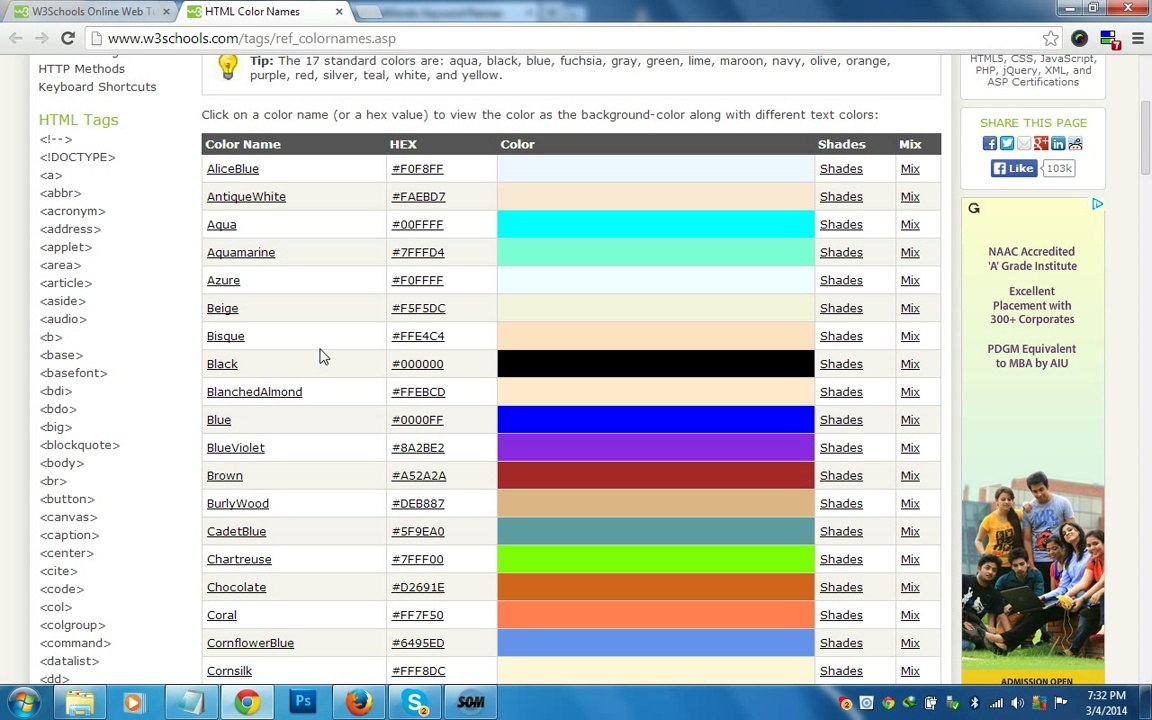Click the AdChoices icon on the ad
1152x720 pixels.
1098,204
